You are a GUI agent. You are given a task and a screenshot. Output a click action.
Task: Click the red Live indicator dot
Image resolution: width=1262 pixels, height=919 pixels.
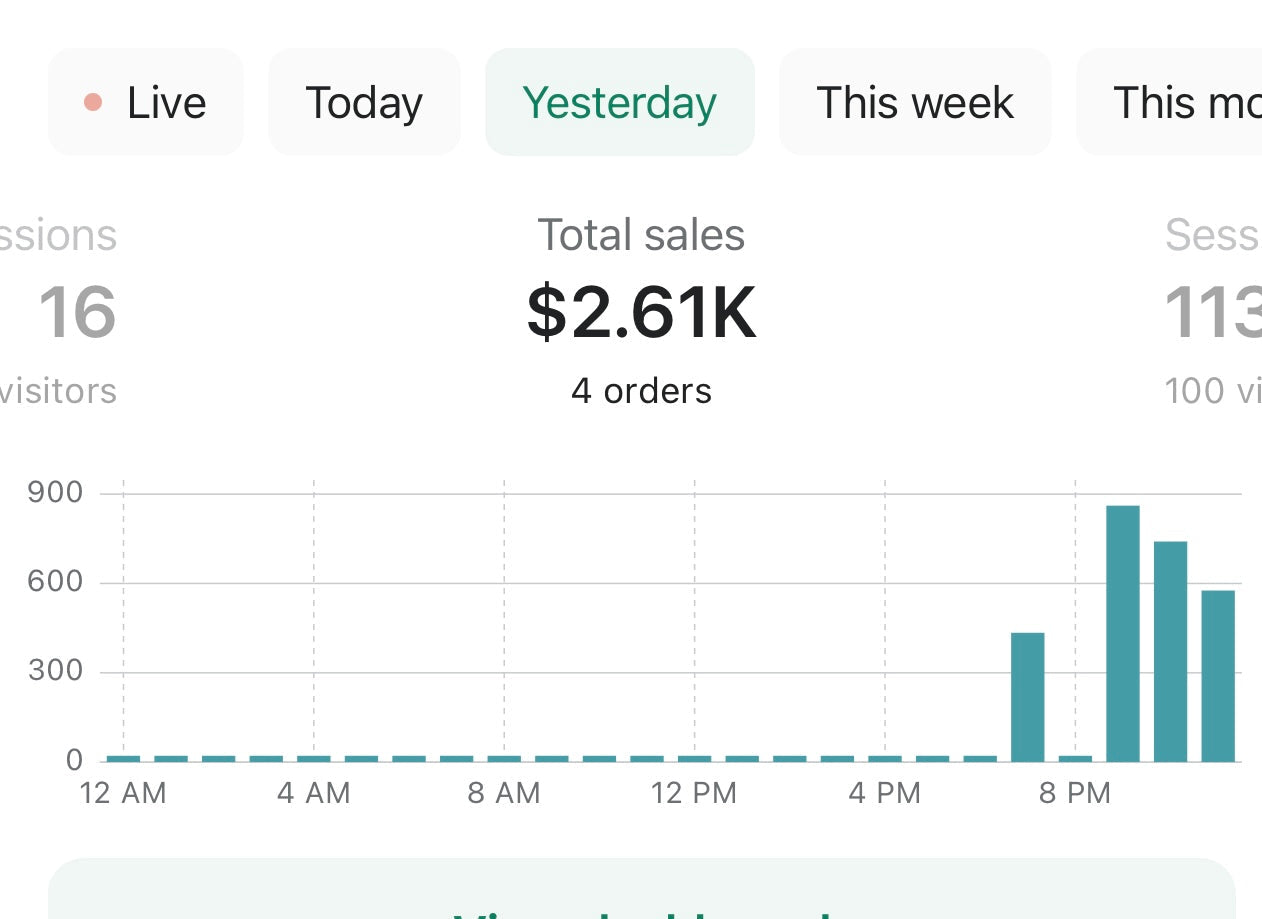click(x=93, y=102)
